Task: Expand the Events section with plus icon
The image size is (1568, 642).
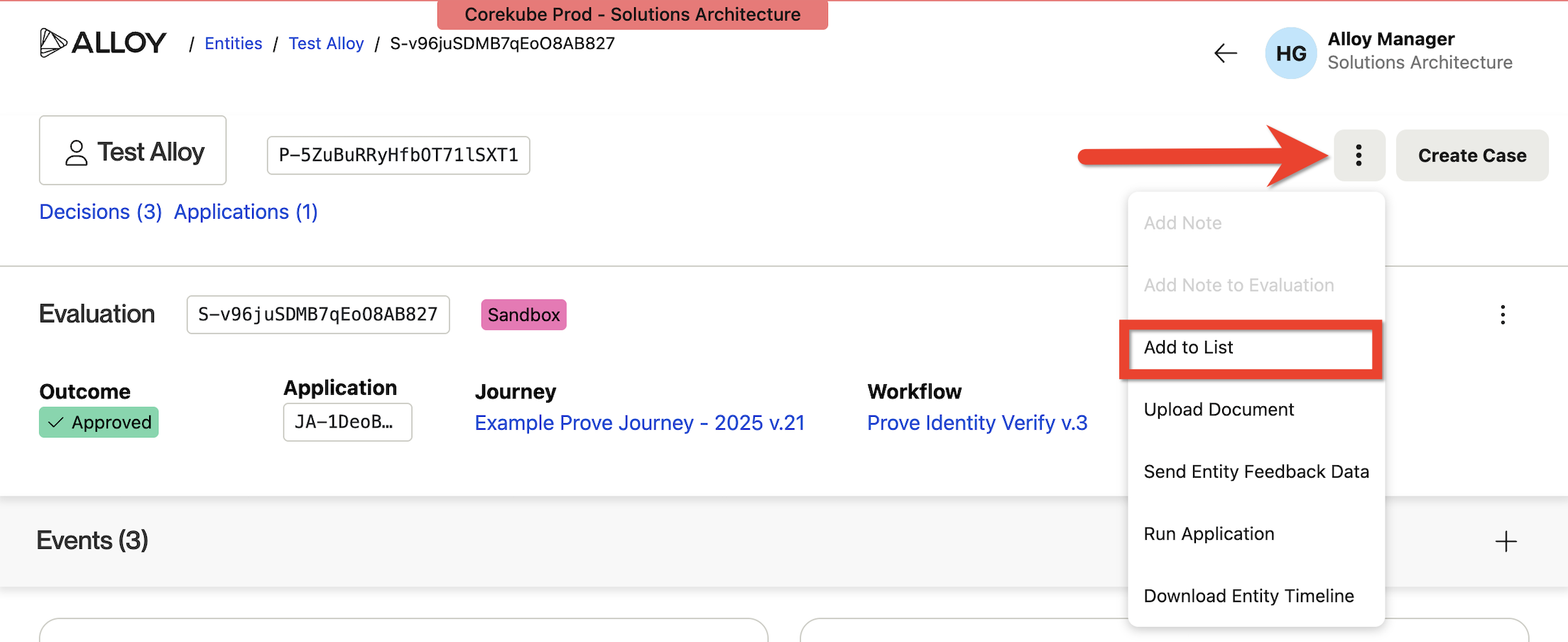Action: 1506,542
